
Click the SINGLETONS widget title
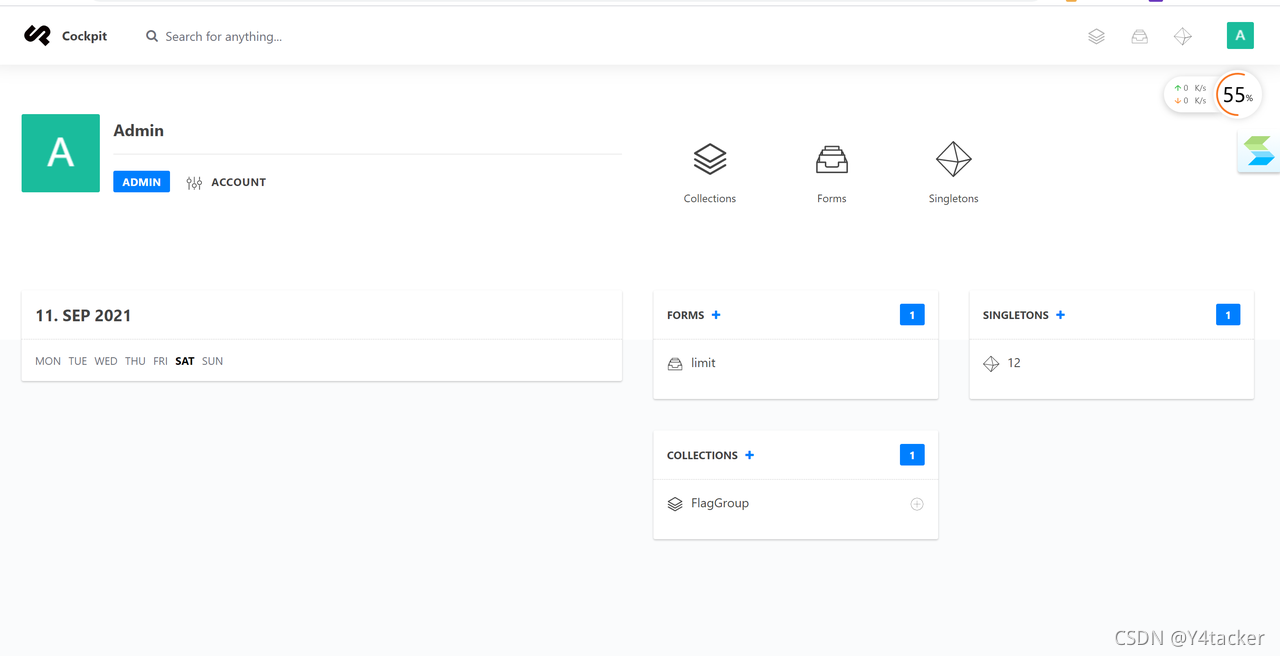click(x=1016, y=315)
